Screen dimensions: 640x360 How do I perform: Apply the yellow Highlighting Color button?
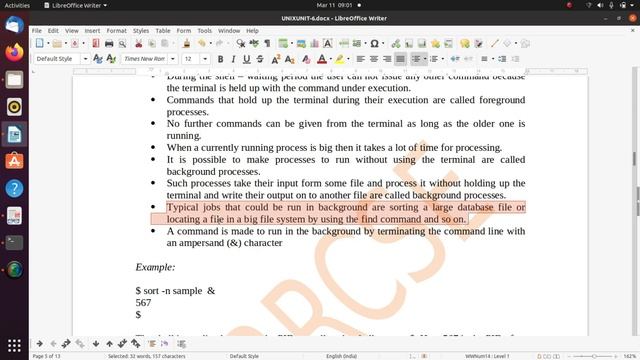[x=339, y=59]
